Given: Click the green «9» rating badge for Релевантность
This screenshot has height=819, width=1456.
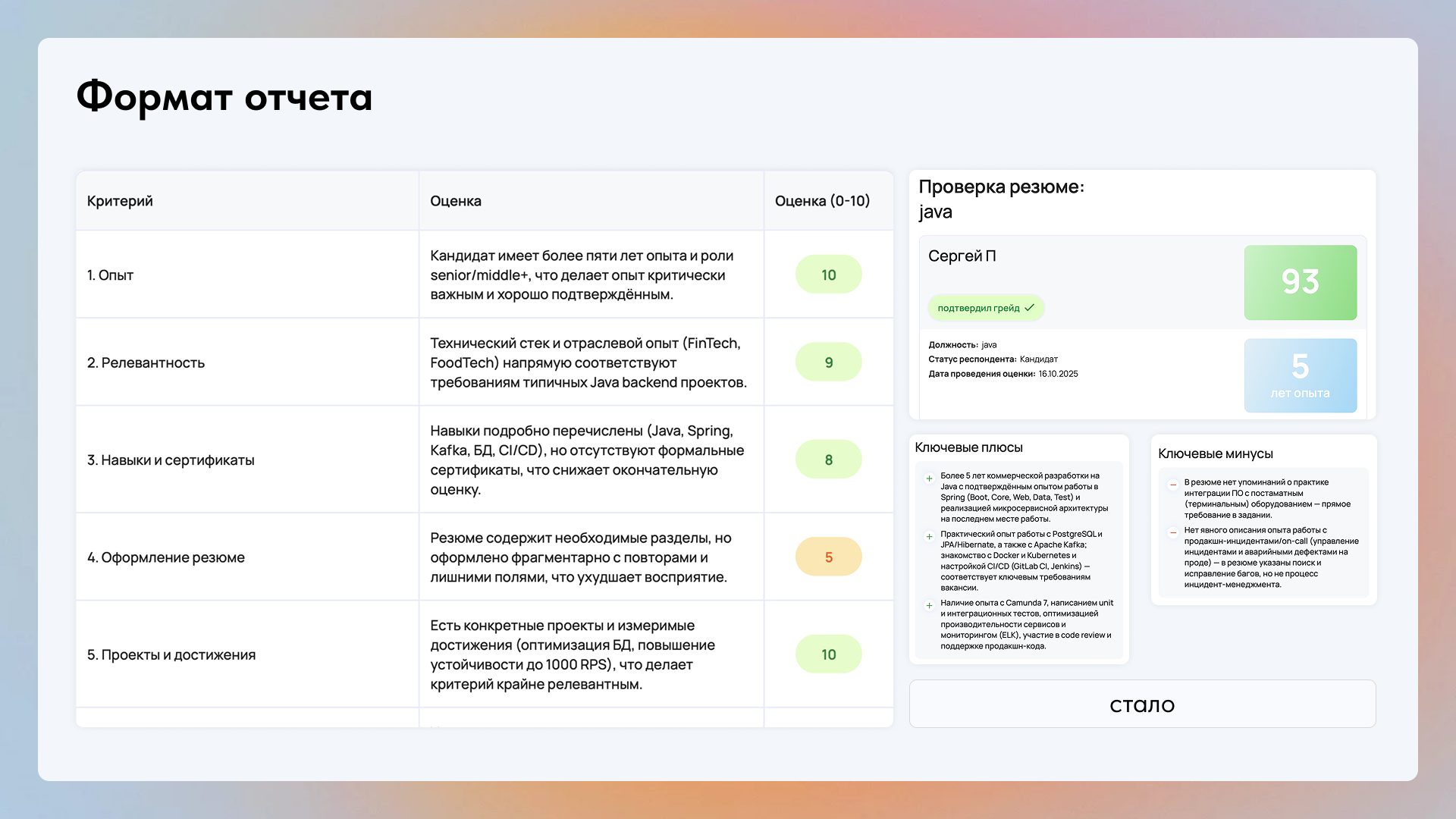Looking at the screenshot, I should pyautogui.click(x=828, y=362).
